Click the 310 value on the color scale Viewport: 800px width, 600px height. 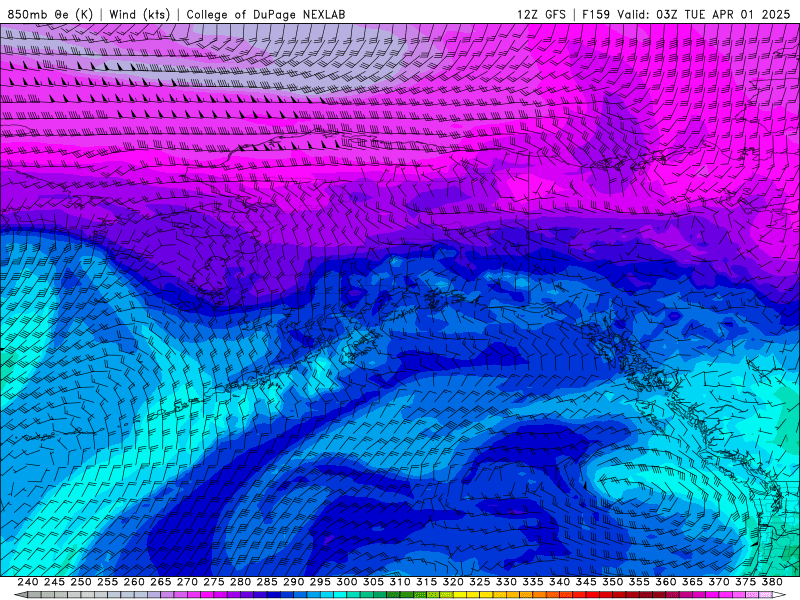(x=400, y=582)
